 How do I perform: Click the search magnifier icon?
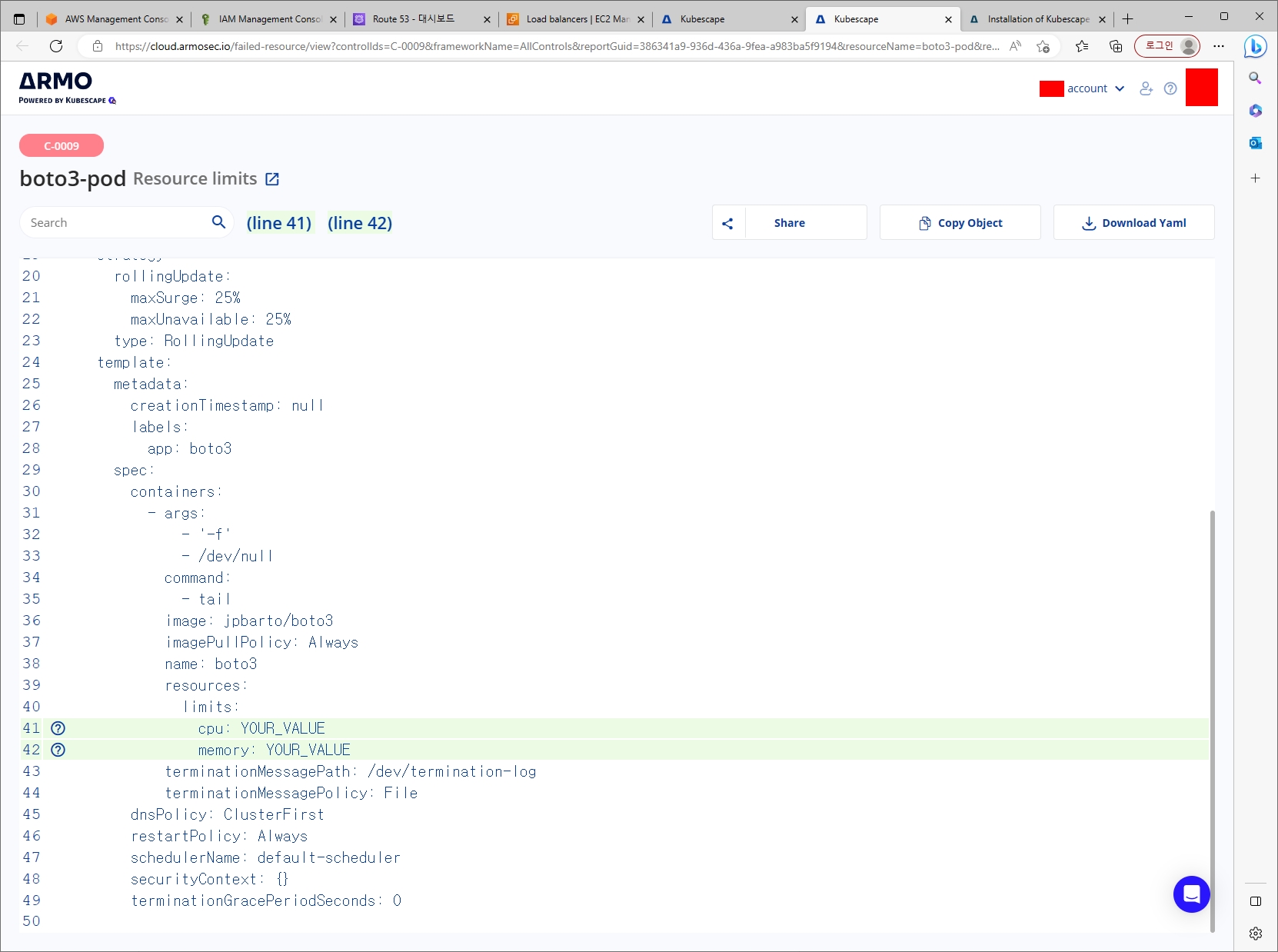pyautogui.click(x=218, y=222)
